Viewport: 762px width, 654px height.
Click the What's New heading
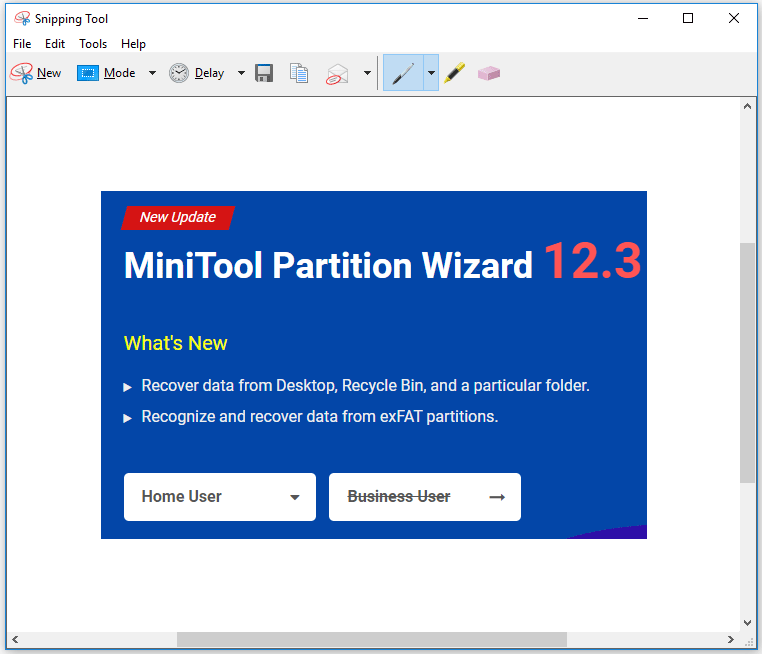175,343
